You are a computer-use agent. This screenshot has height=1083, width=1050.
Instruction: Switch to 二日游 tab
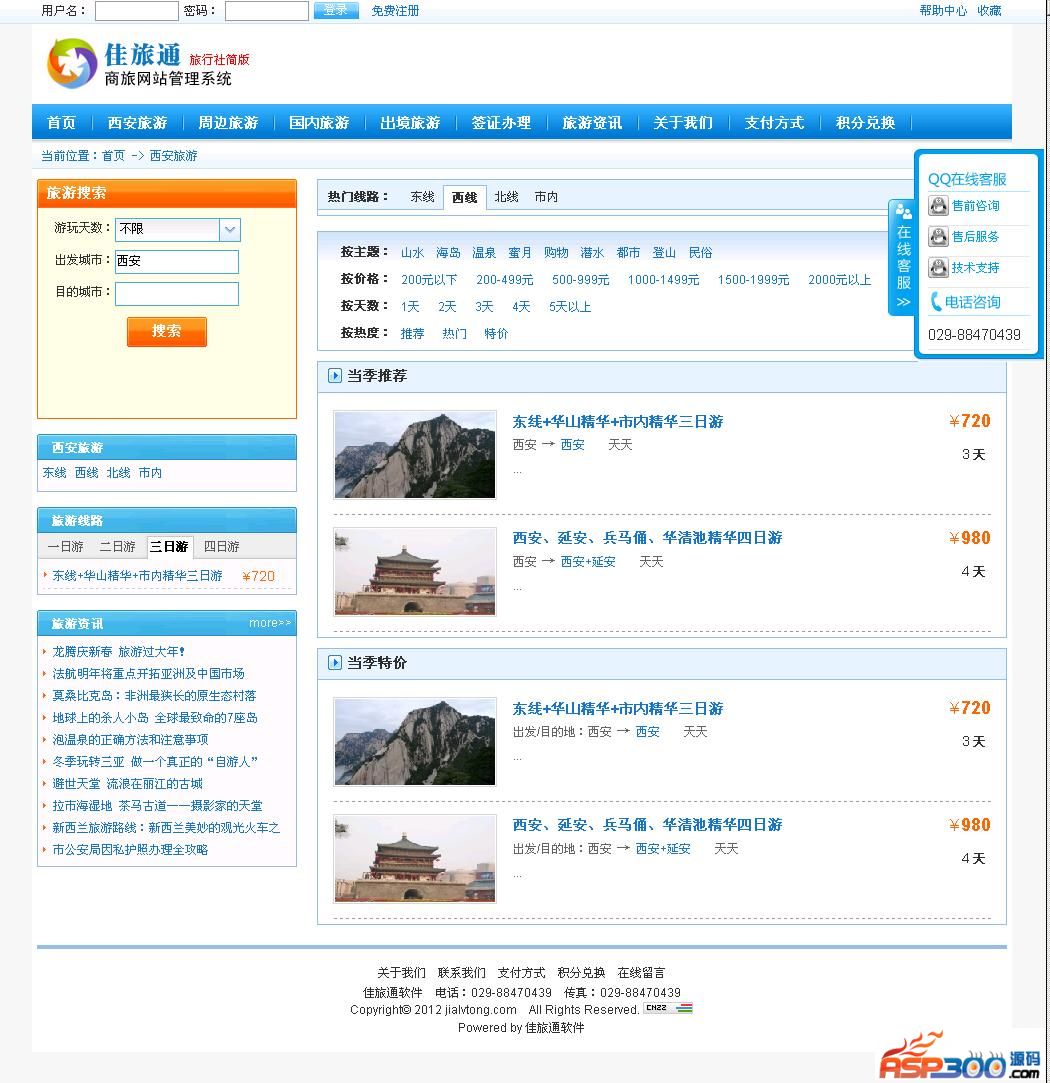click(117, 546)
